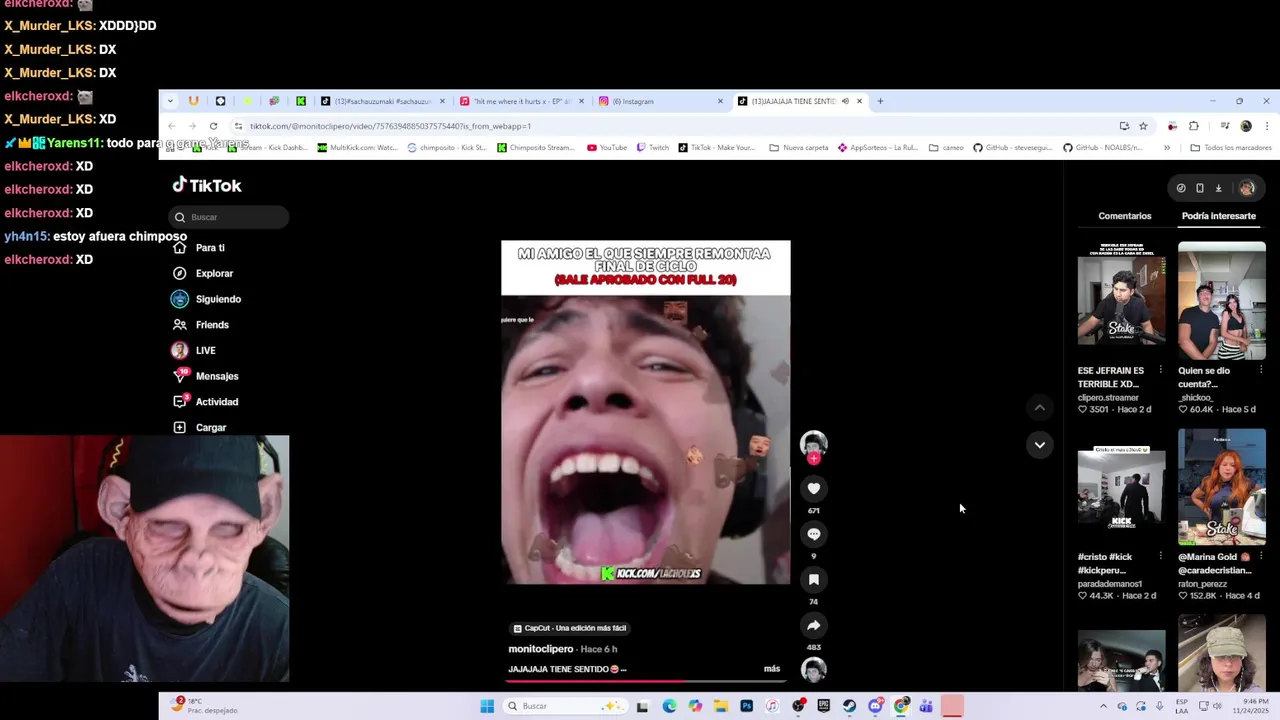The width and height of the screenshot is (1280, 720).
Task: Open Chrome search tabs dropdown arrow
Action: pos(170,101)
